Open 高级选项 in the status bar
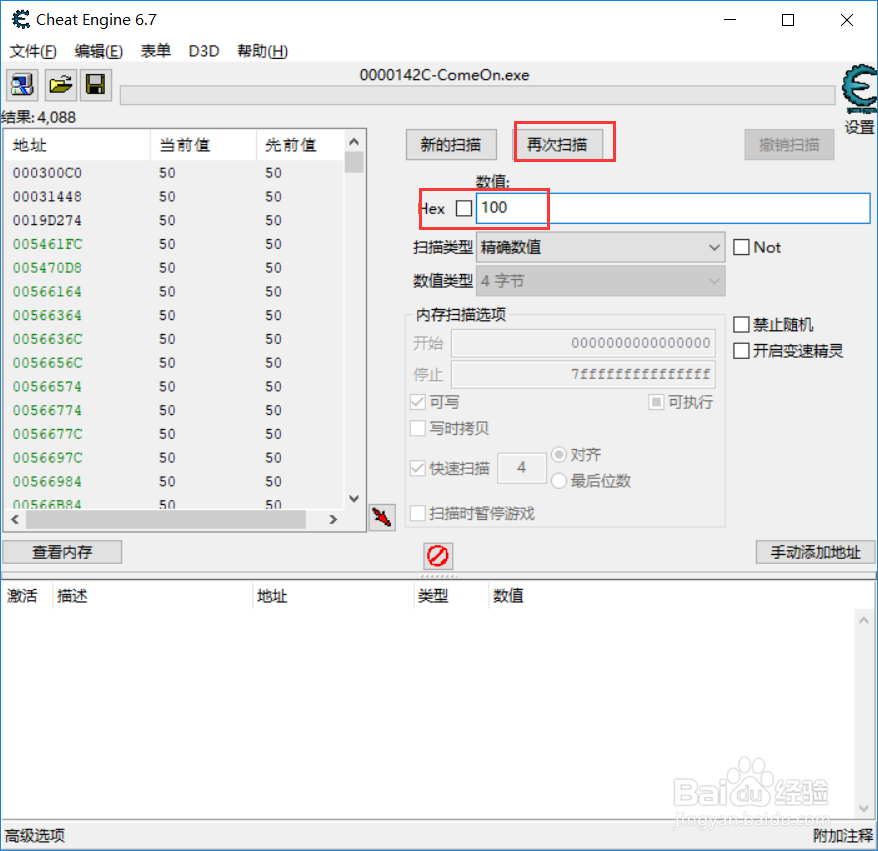The height and width of the screenshot is (851, 878). (35, 836)
